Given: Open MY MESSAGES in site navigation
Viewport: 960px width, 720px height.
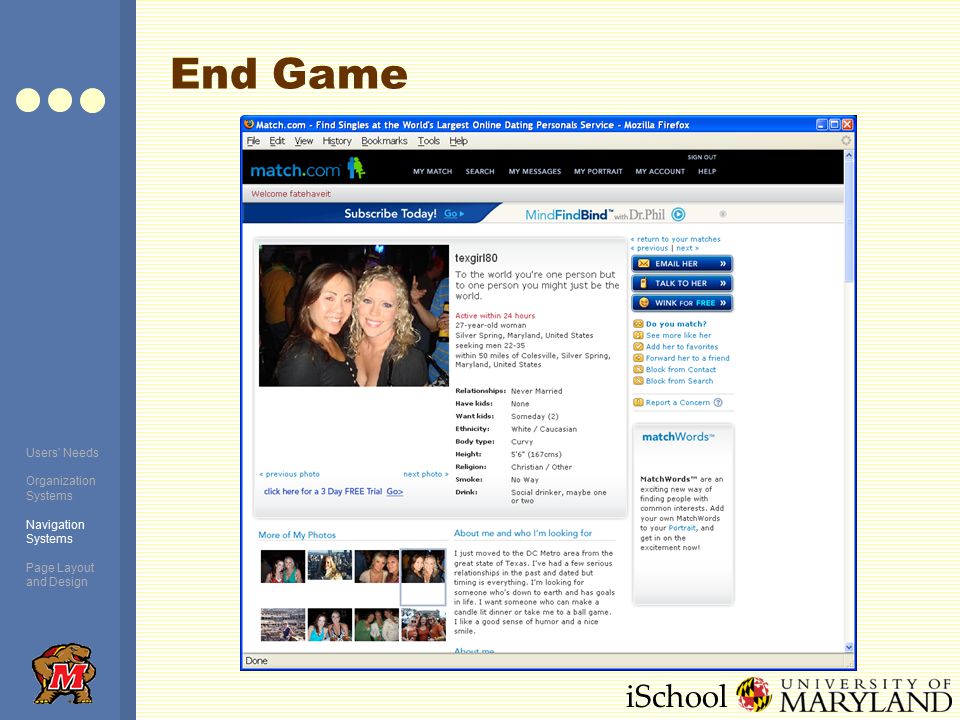Looking at the screenshot, I should [534, 171].
